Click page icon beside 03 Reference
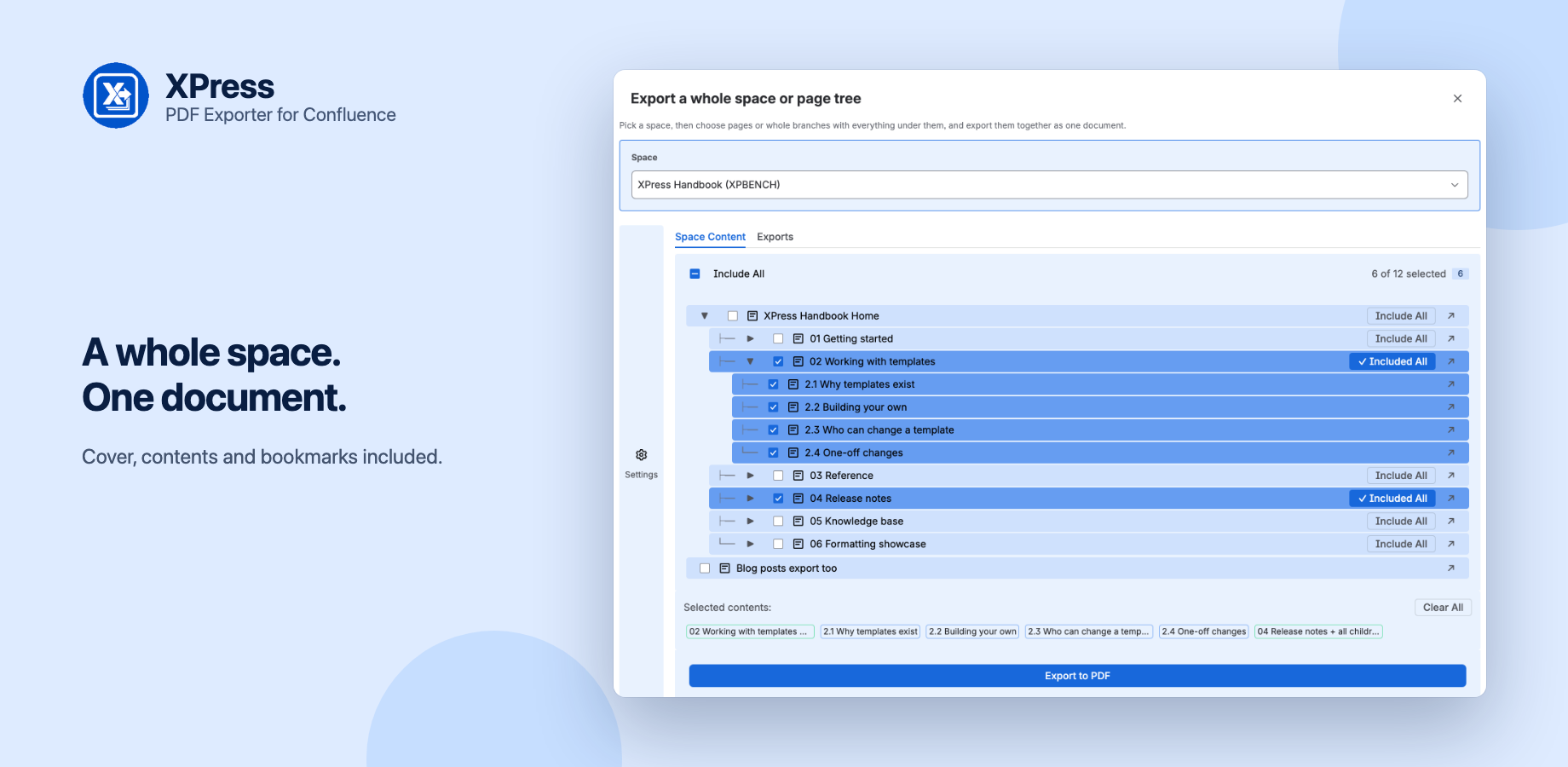Screen dimensions: 1568x767 coord(798,476)
